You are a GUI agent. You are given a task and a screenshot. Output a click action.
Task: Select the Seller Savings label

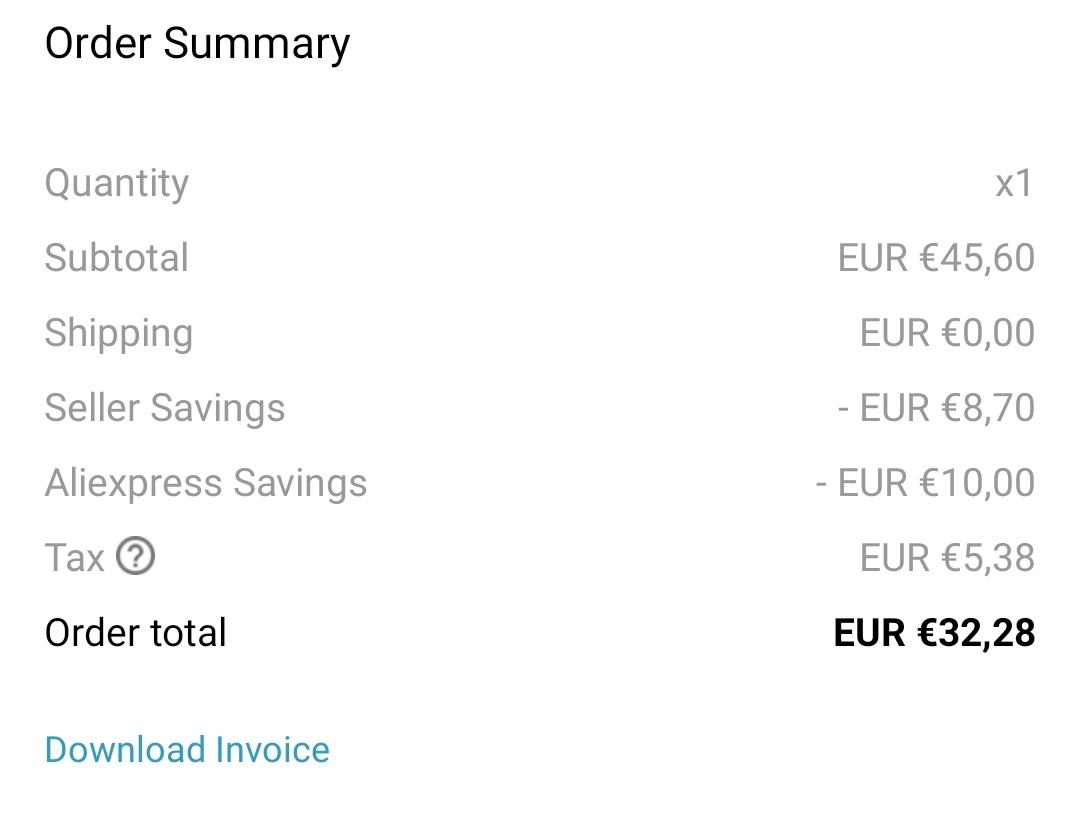165,408
